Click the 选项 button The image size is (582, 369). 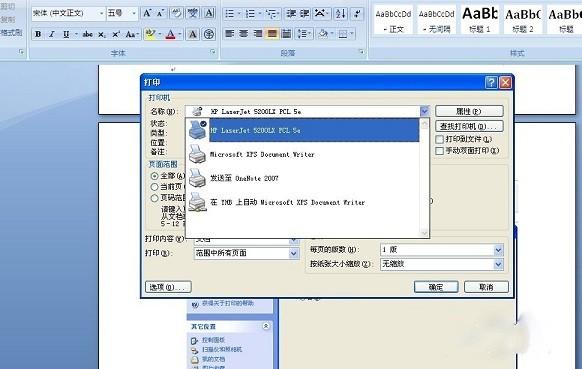(168, 287)
